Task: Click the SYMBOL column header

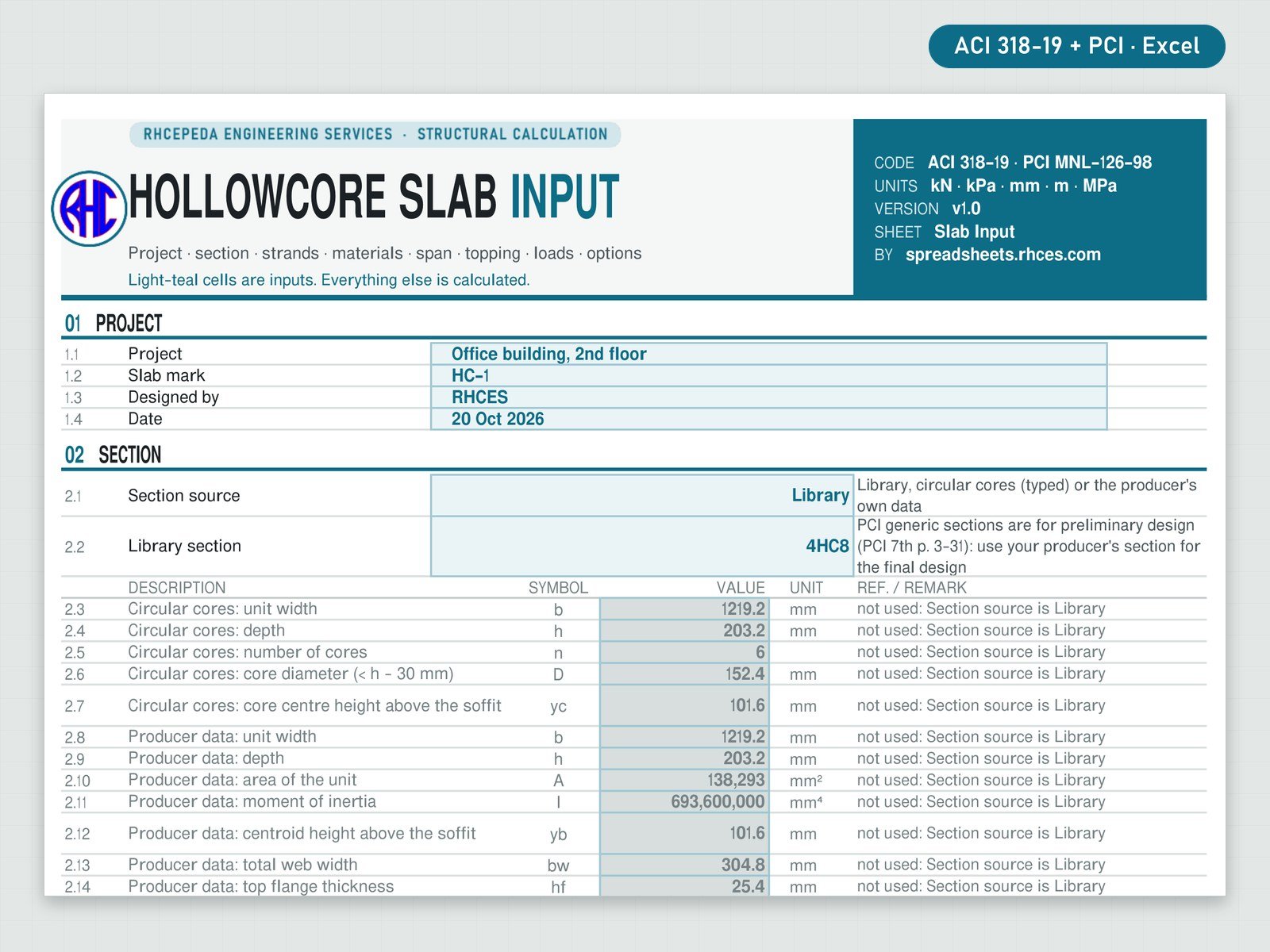Action: (558, 588)
